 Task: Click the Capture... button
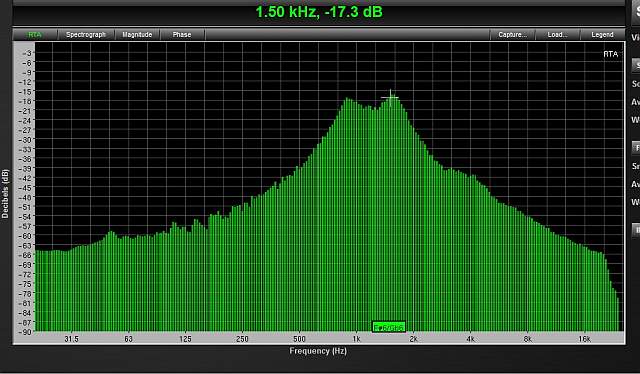tap(513, 35)
